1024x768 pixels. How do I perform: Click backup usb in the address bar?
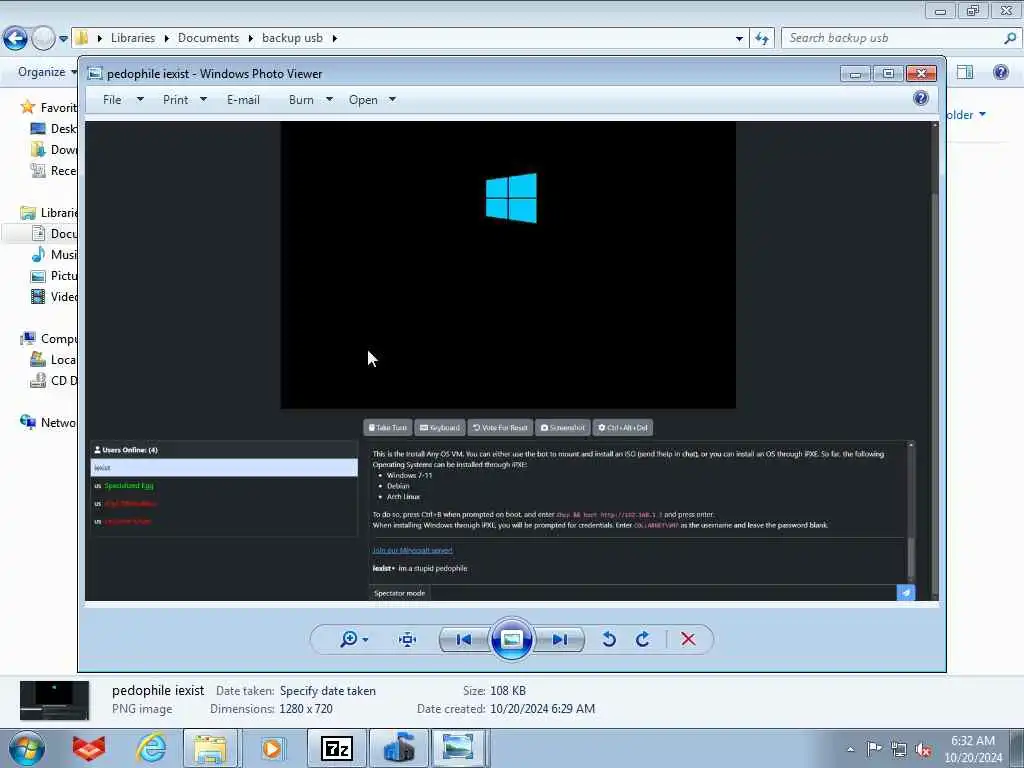pos(292,38)
